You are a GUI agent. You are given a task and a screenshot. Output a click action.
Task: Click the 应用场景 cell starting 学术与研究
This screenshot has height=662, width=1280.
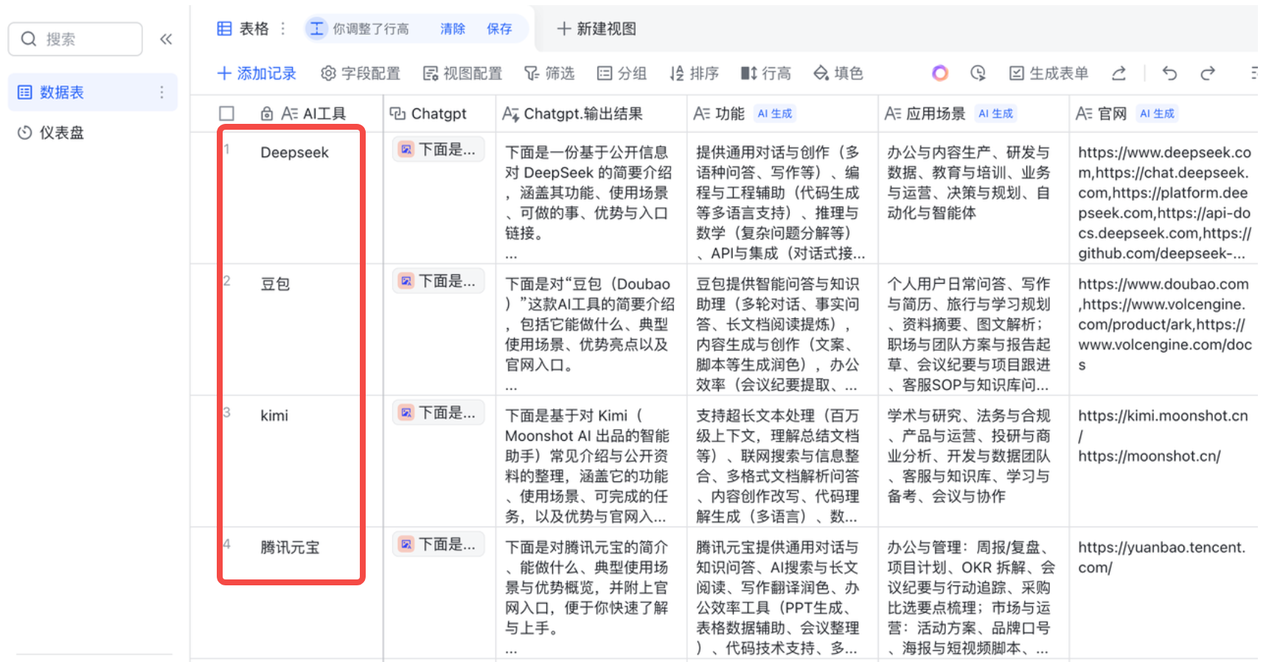click(x=974, y=461)
